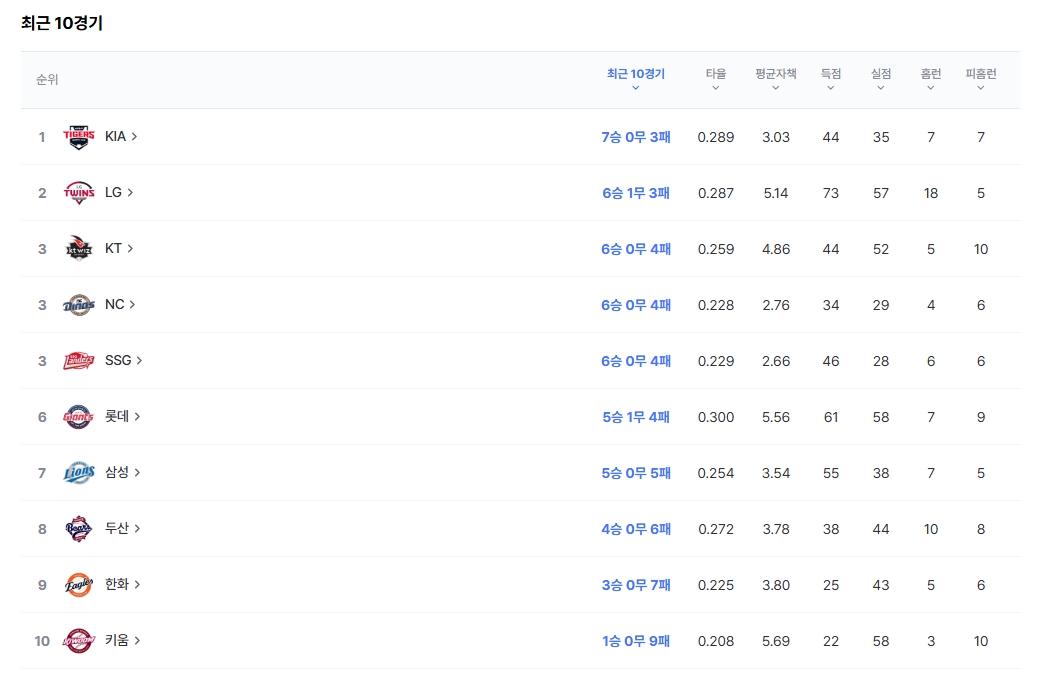
Task: Click LG runs scored value 73
Action: pyautogui.click(x=831, y=193)
